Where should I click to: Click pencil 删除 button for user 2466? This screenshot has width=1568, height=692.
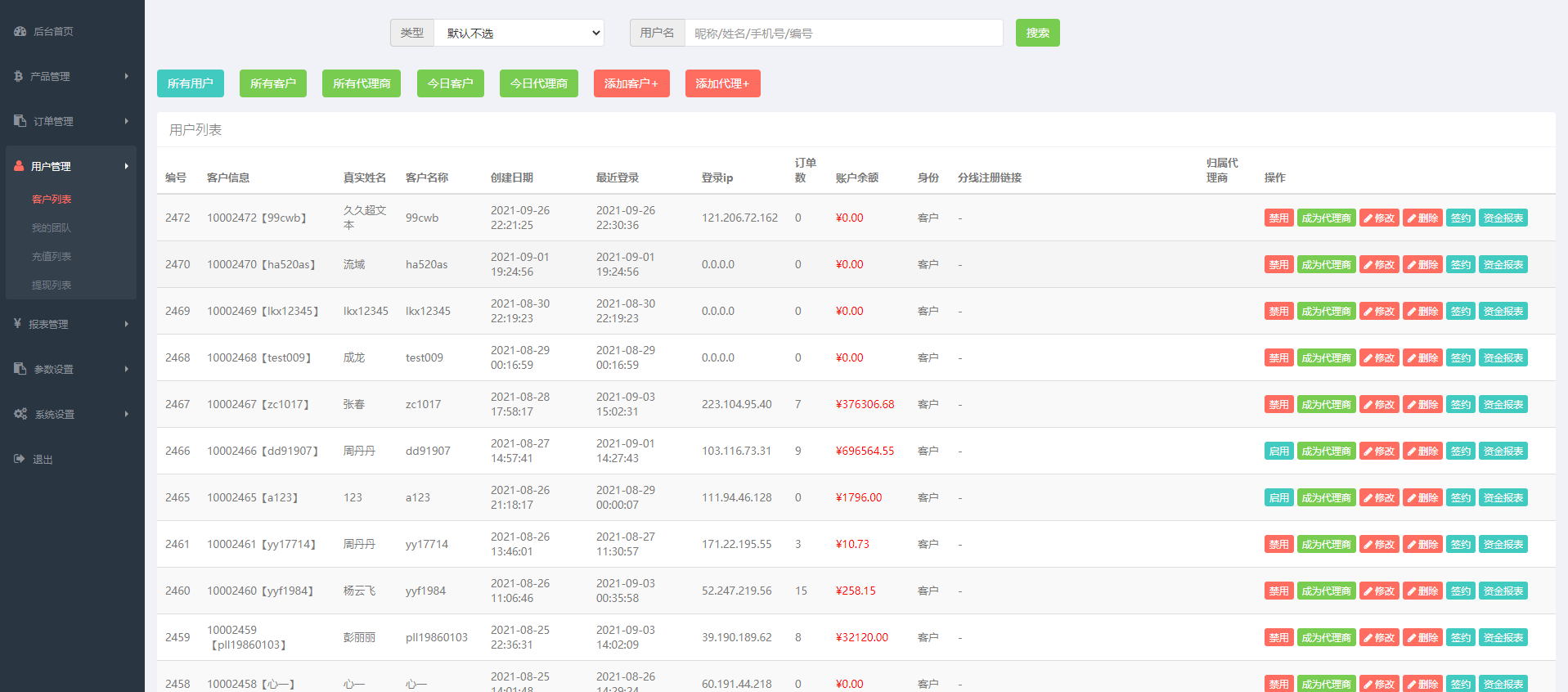pos(1423,451)
